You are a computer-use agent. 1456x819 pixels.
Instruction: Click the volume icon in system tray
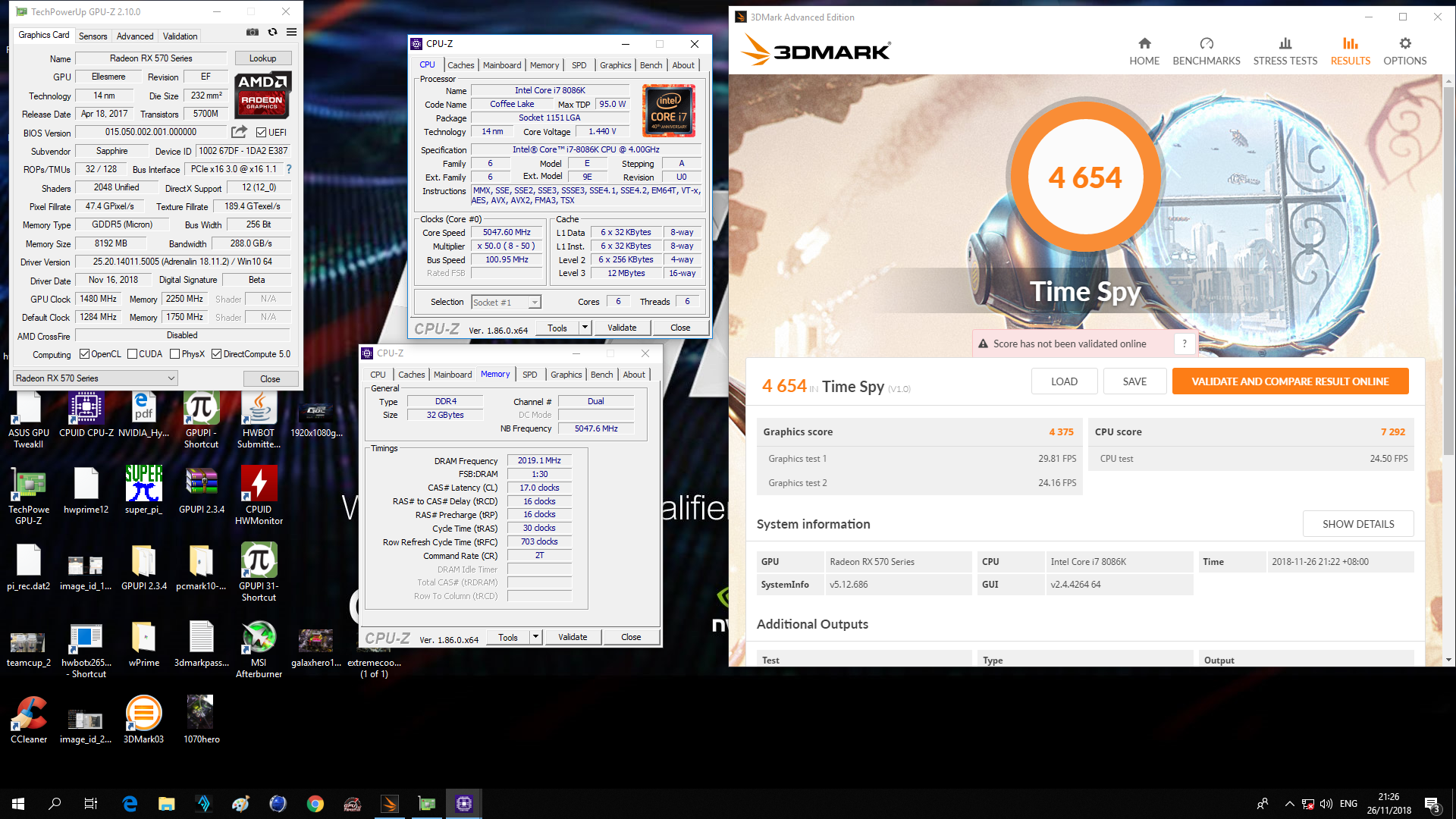coord(1326,804)
